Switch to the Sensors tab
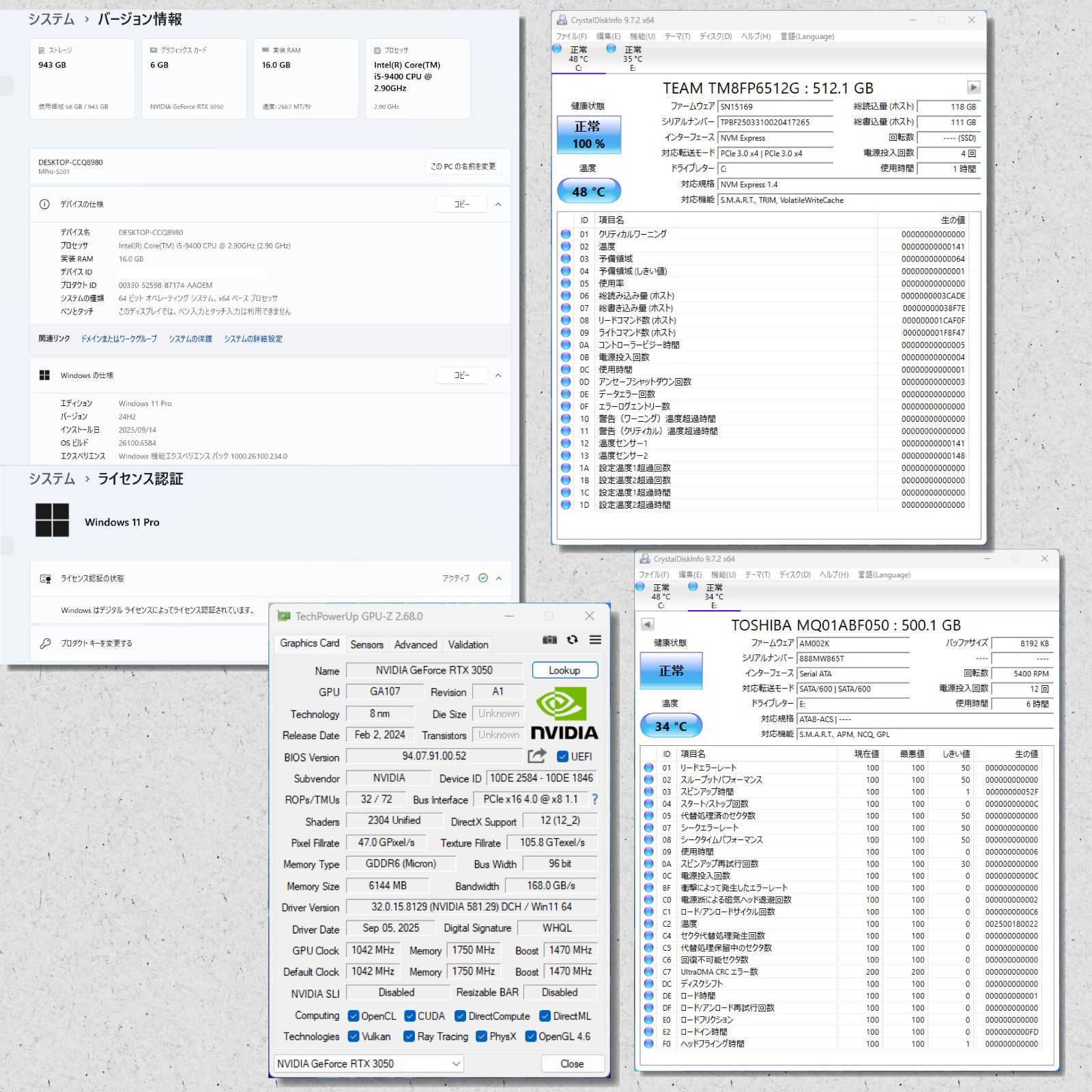 [x=367, y=644]
